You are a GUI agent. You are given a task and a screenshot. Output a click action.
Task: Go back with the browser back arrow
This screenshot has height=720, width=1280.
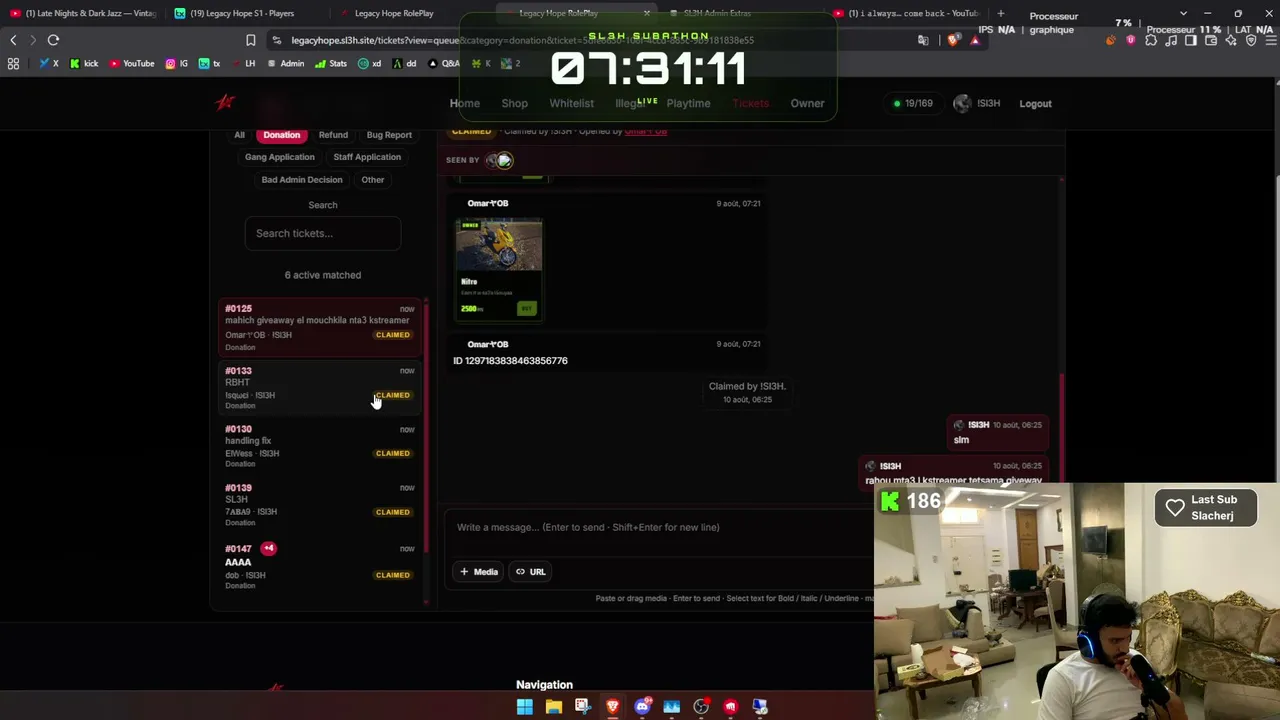click(13, 40)
